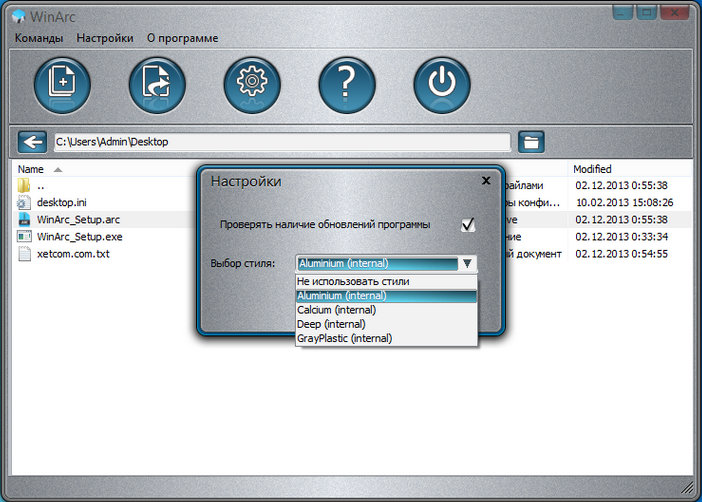The width and height of the screenshot is (702, 502).
Task: Collapse the style dropdown arrow
Action: [x=467, y=263]
